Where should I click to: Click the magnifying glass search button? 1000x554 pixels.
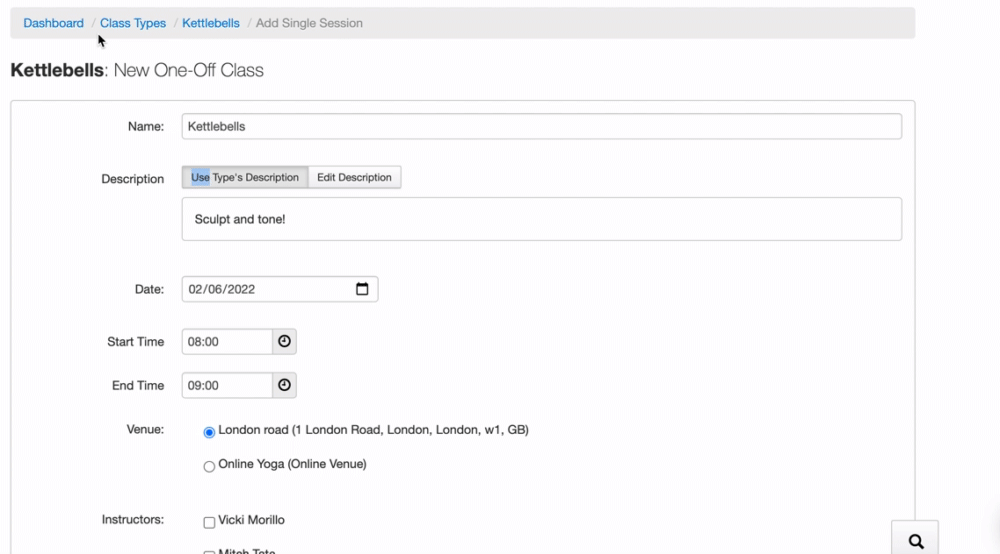pos(915,541)
